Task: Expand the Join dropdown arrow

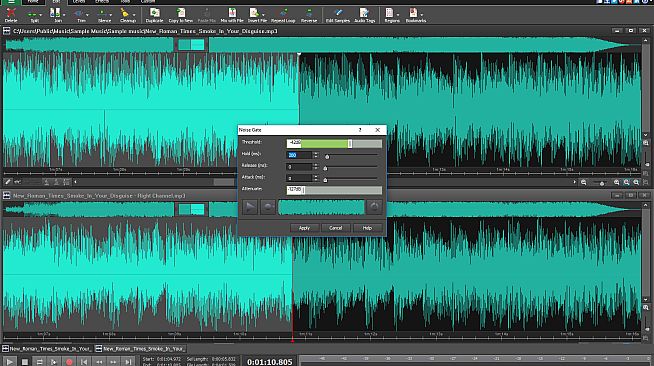Action: (64, 15)
